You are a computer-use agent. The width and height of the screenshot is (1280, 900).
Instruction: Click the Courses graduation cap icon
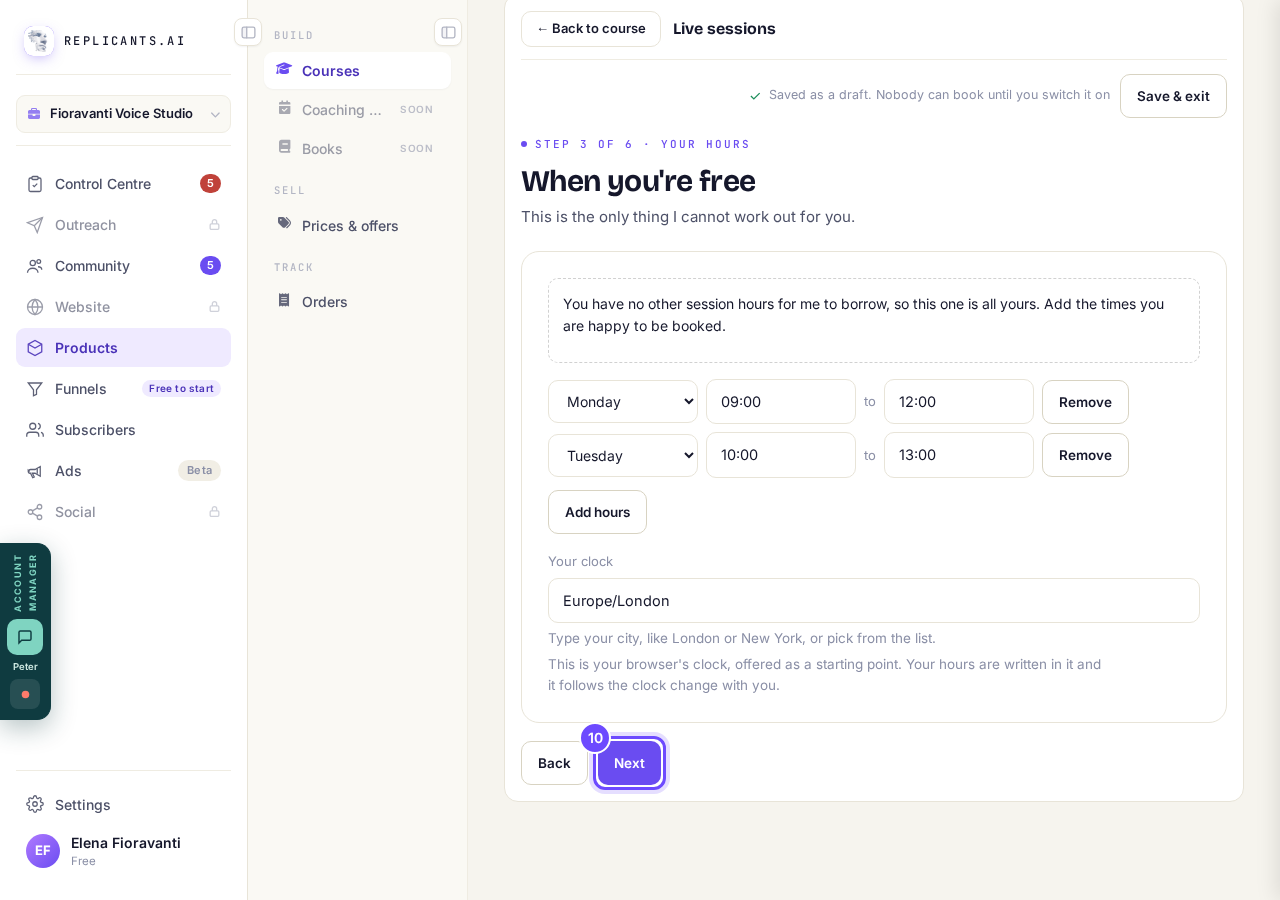pyautogui.click(x=284, y=69)
